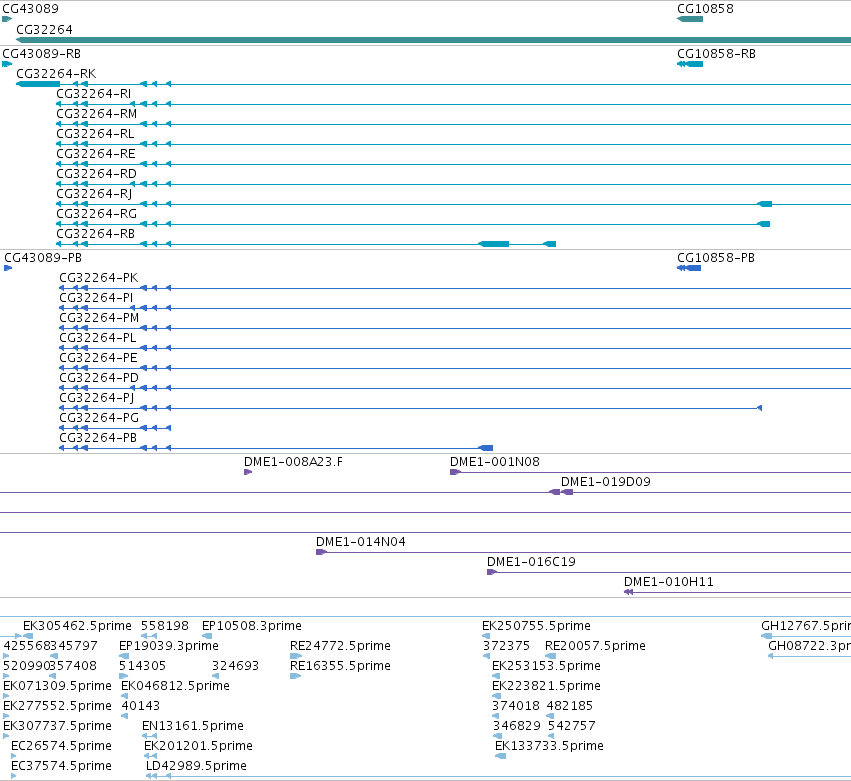Viewport: 851px width, 781px height.
Task: Click the DME1-010H11 clone label
Action: click(669, 582)
